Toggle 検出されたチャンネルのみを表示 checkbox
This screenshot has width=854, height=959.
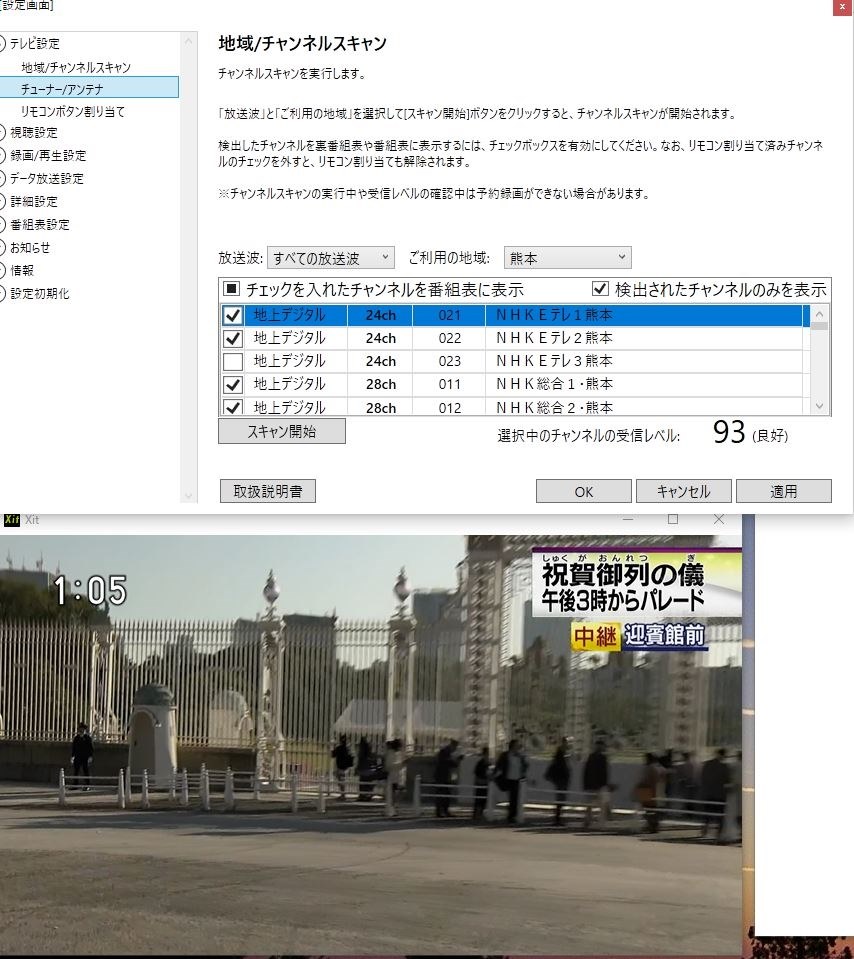pyautogui.click(x=600, y=289)
